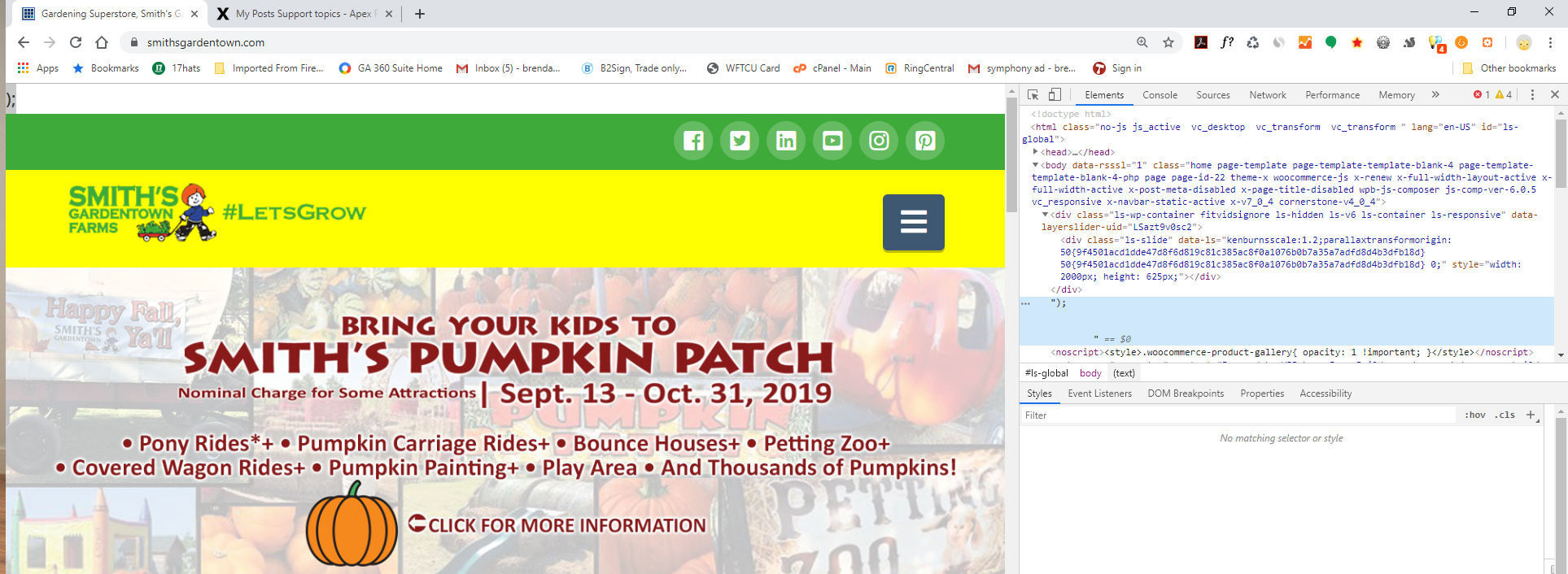This screenshot has height=574, width=1568.
Task: Click the DevTools warning count indicator
Action: click(x=1504, y=94)
